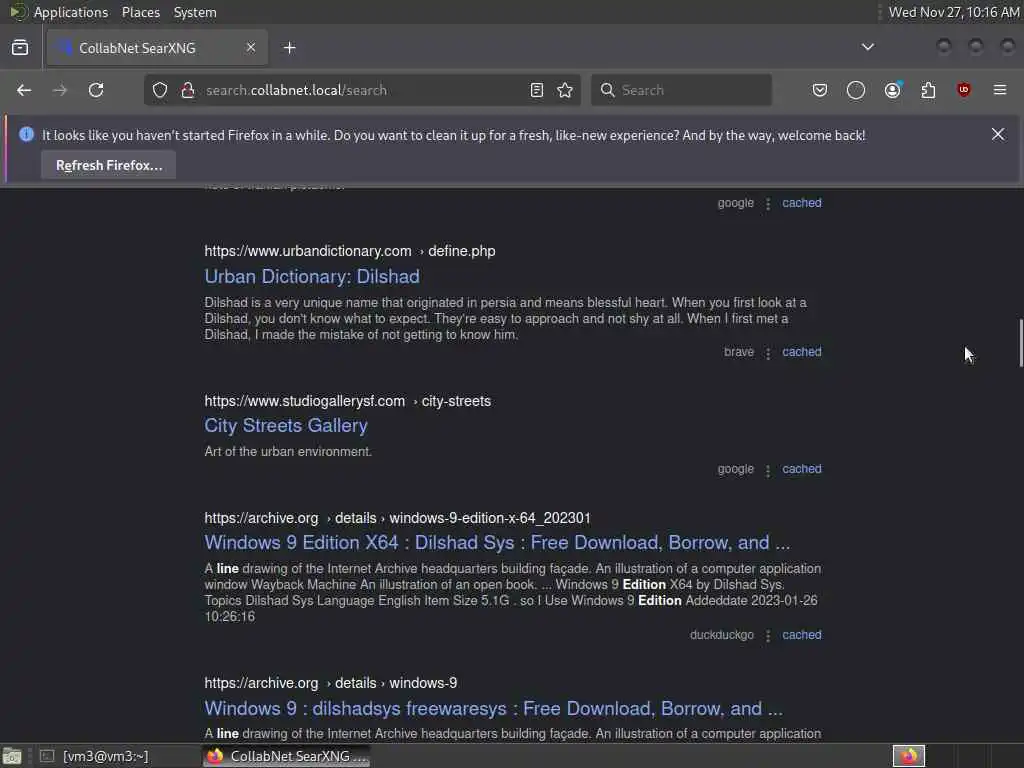Open the System menu
This screenshot has width=1024, height=768.
(195, 12)
